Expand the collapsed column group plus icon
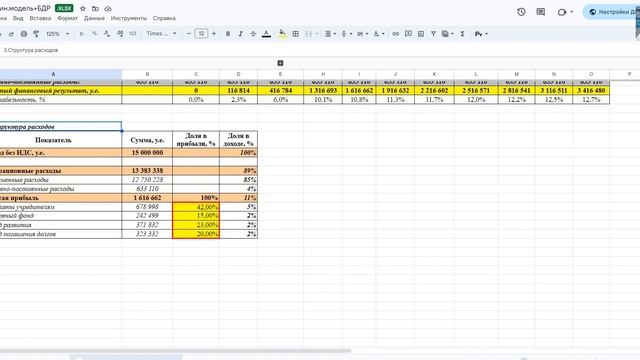 pyautogui.click(x=280, y=63)
